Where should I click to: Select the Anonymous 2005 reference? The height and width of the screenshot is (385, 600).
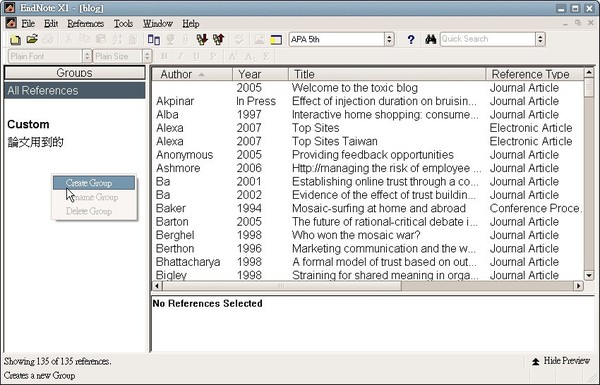point(368,155)
